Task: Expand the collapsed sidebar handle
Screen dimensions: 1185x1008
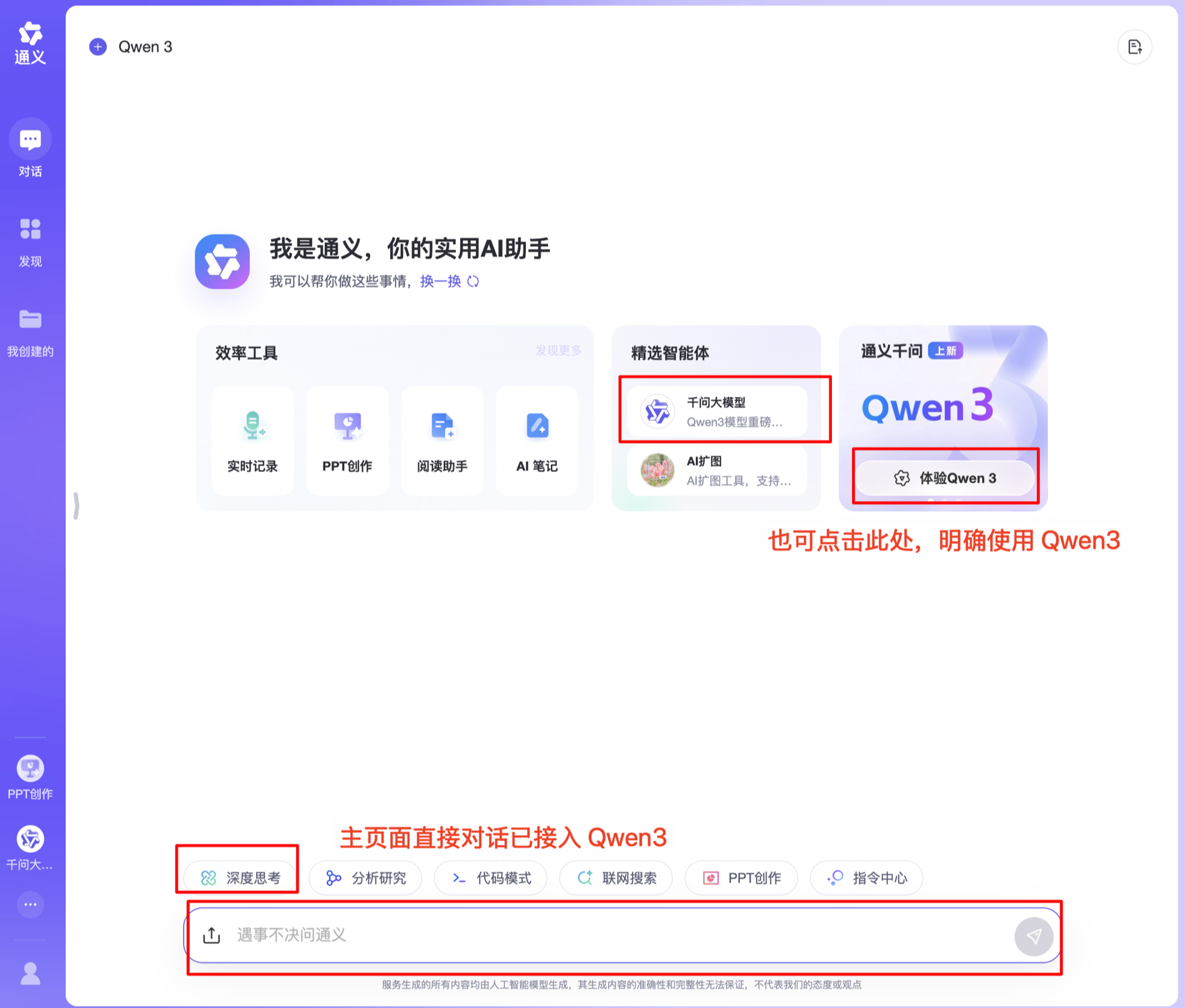Action: click(x=76, y=505)
